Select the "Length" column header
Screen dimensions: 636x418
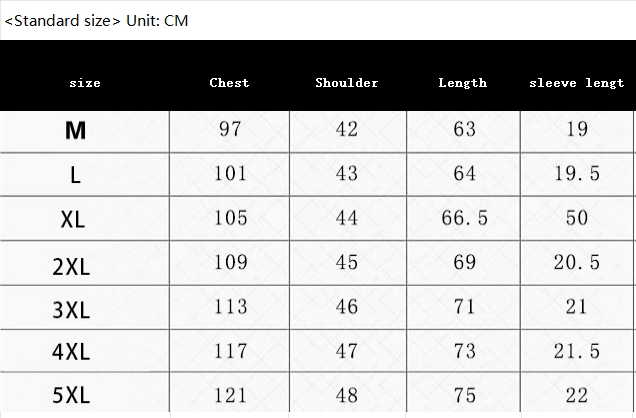tap(462, 83)
